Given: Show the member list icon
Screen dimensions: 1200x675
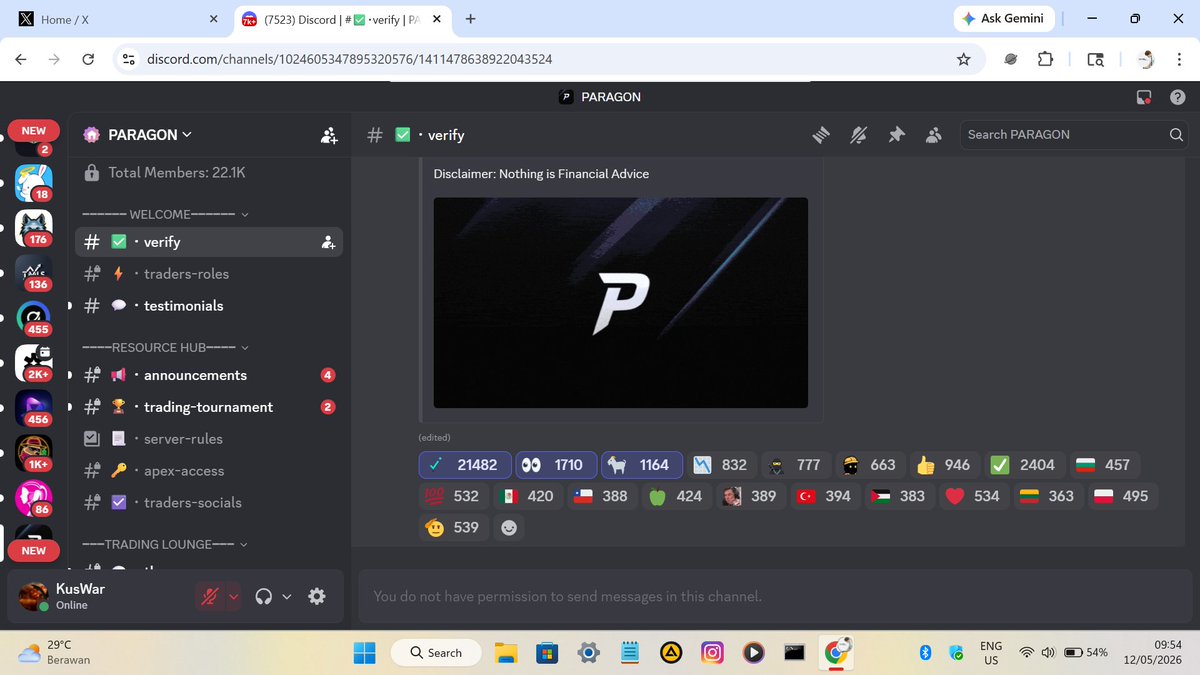Looking at the screenshot, I should click(x=934, y=135).
